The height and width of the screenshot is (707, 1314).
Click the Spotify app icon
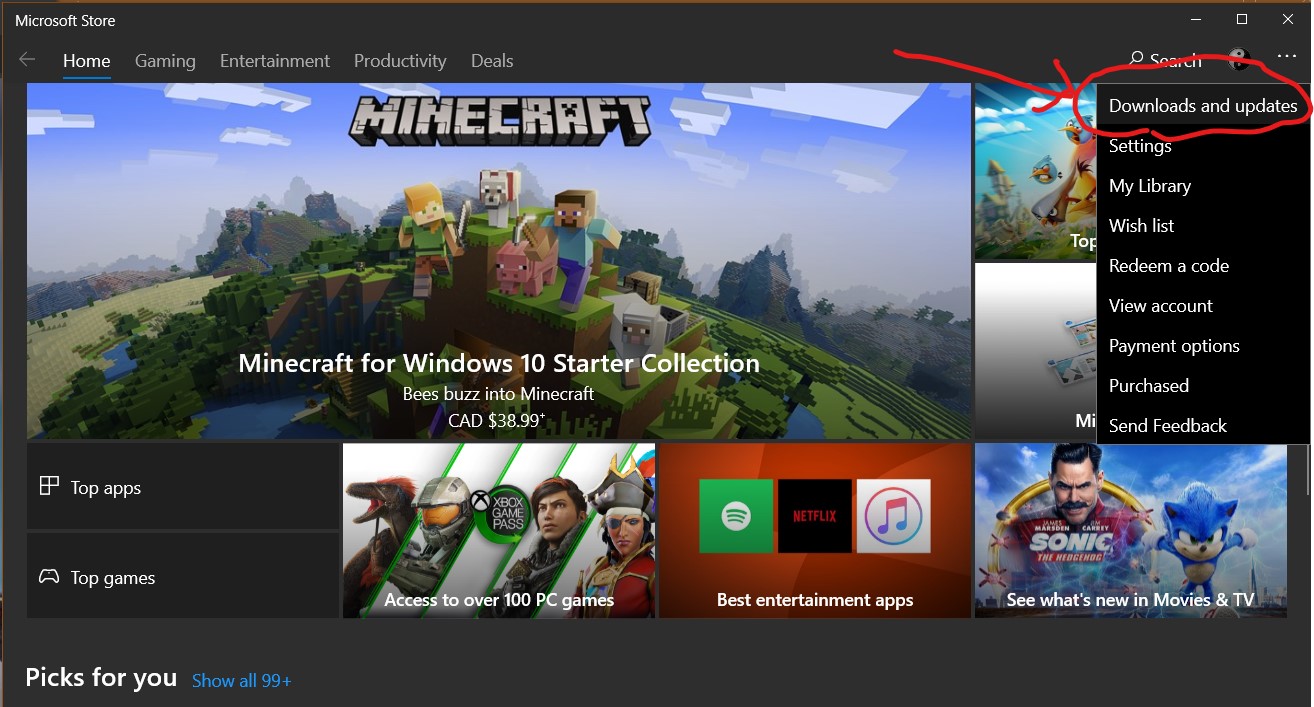(x=736, y=516)
